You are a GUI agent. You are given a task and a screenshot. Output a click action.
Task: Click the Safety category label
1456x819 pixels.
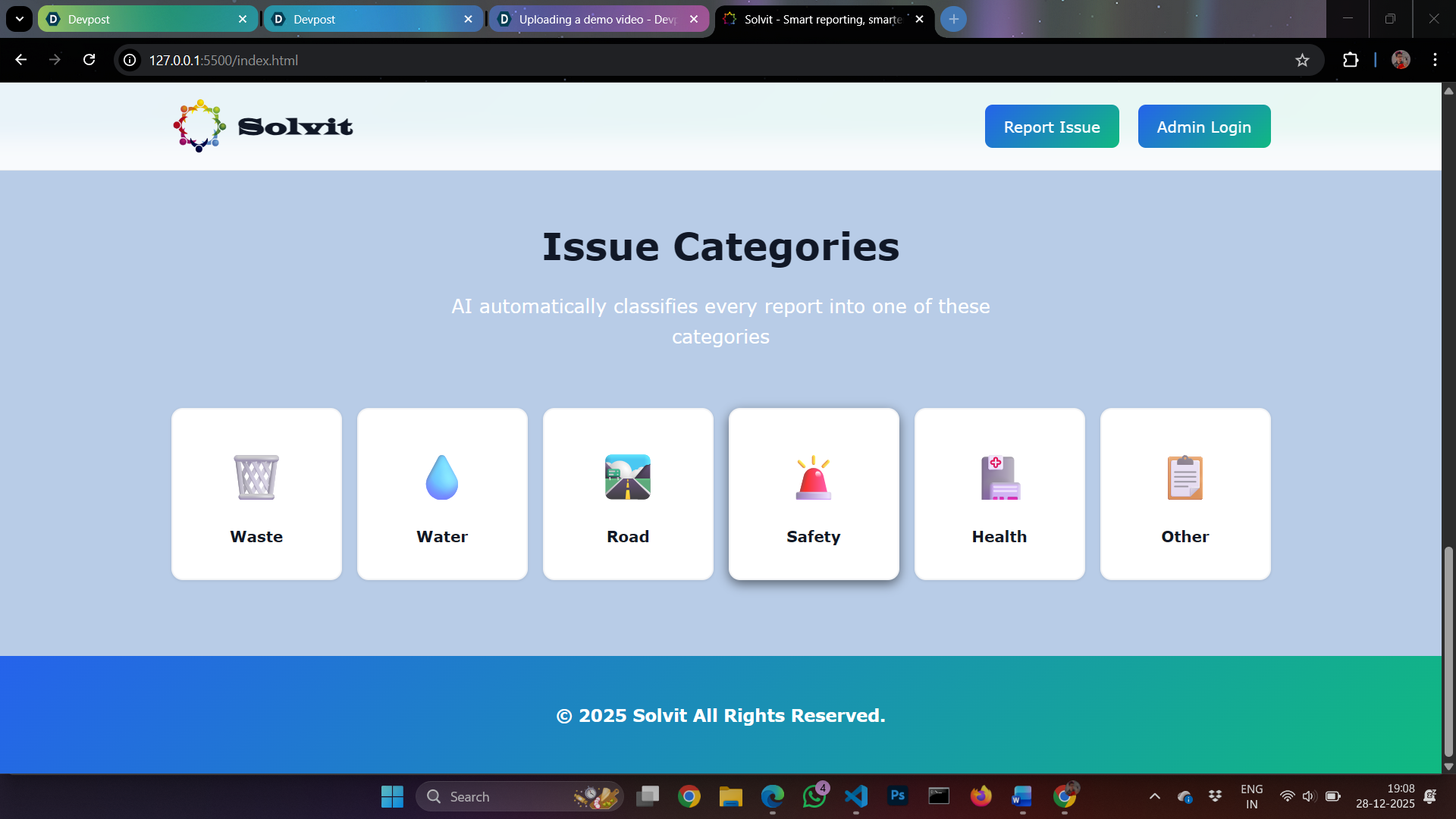coord(814,537)
